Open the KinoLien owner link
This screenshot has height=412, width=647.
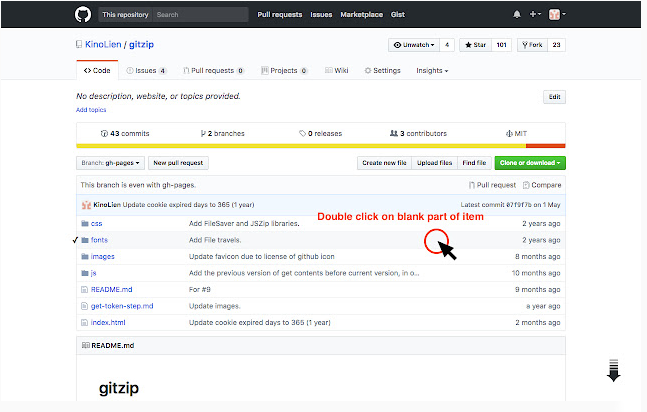click(x=103, y=44)
